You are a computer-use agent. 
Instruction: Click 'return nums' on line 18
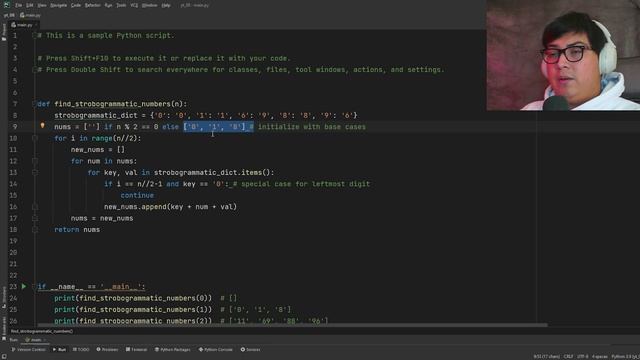[77, 230]
